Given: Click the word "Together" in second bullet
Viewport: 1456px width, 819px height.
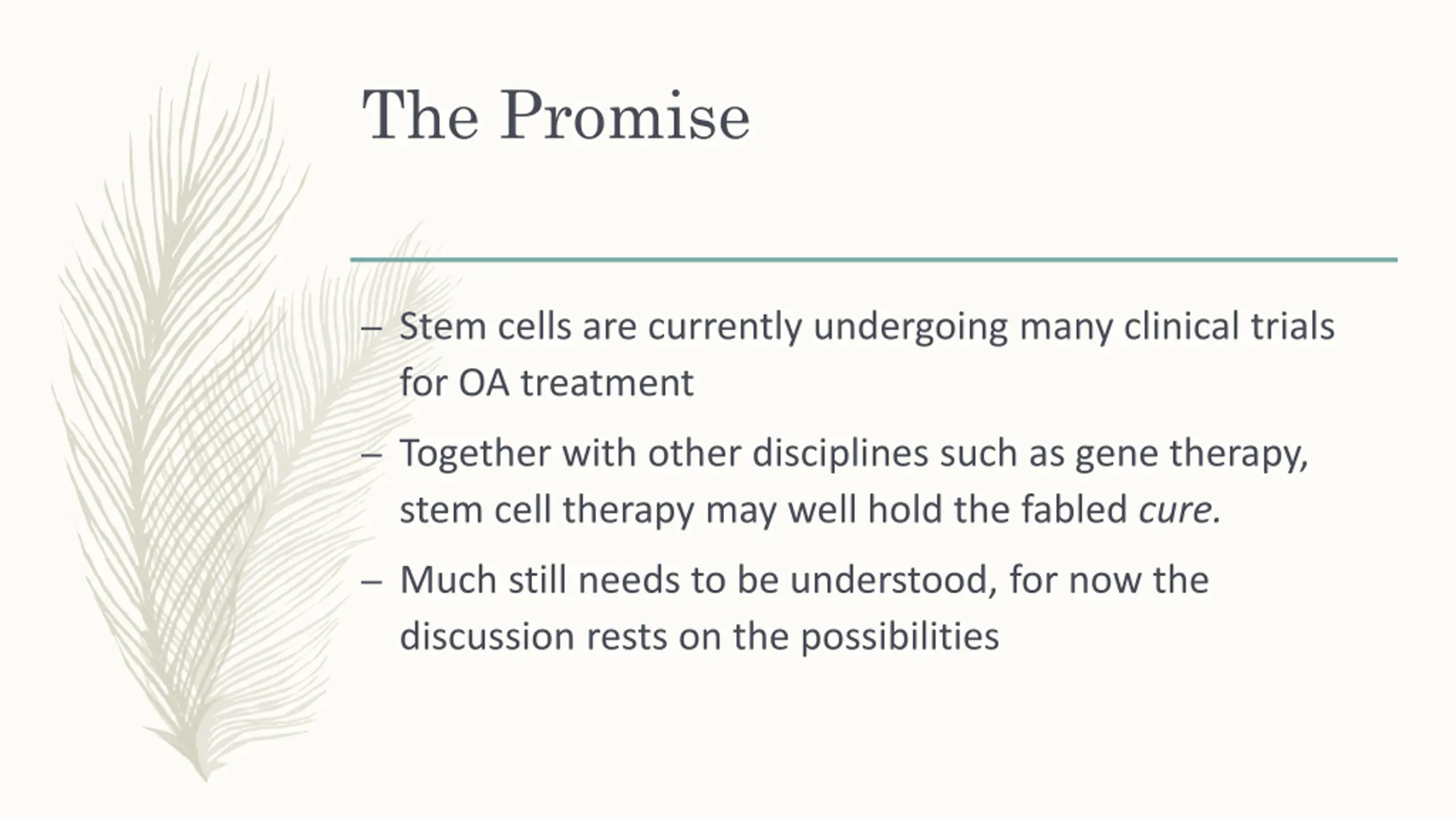Looking at the screenshot, I should 475,454.
